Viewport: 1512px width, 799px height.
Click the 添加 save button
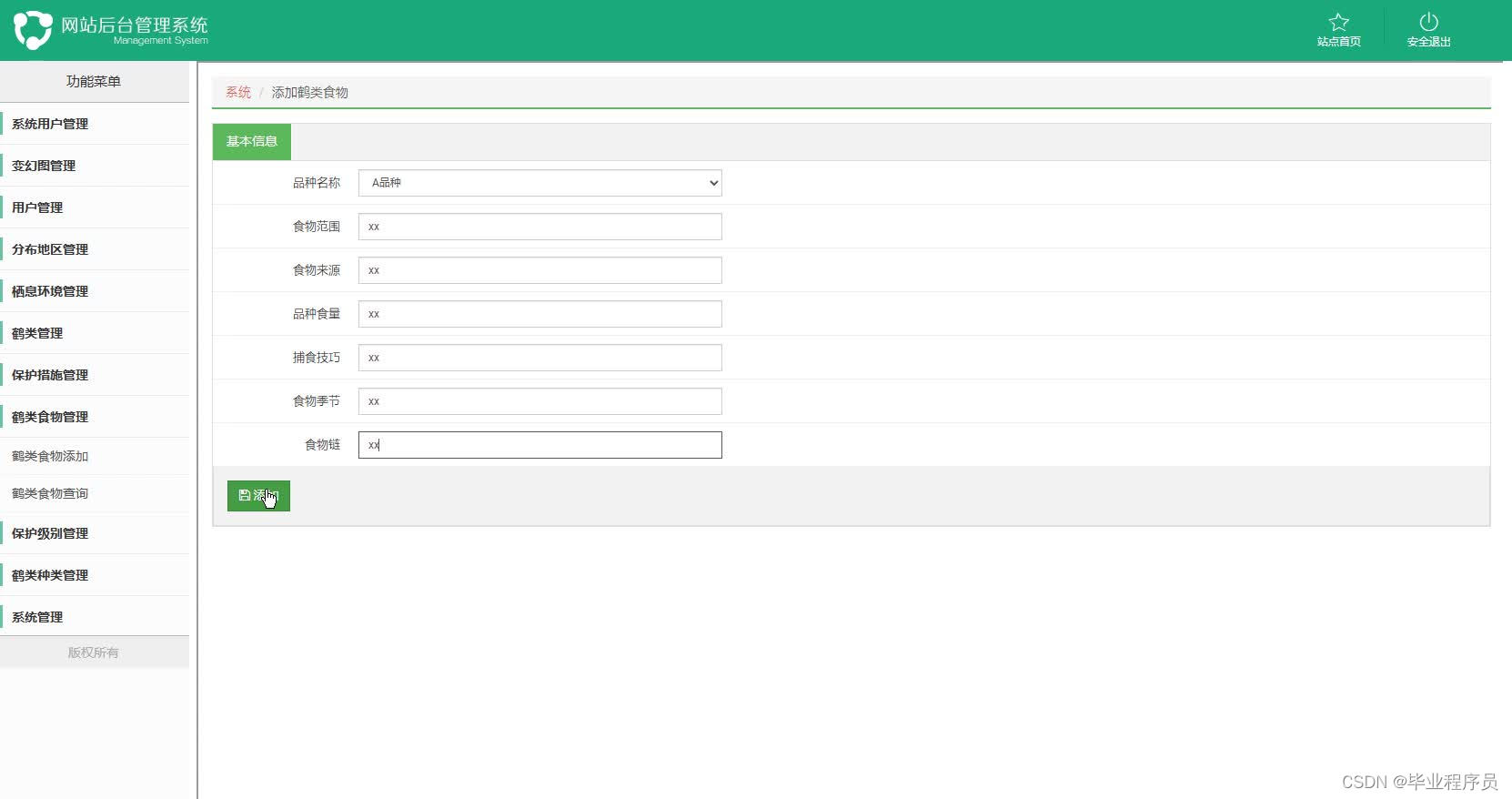pyautogui.click(x=258, y=496)
